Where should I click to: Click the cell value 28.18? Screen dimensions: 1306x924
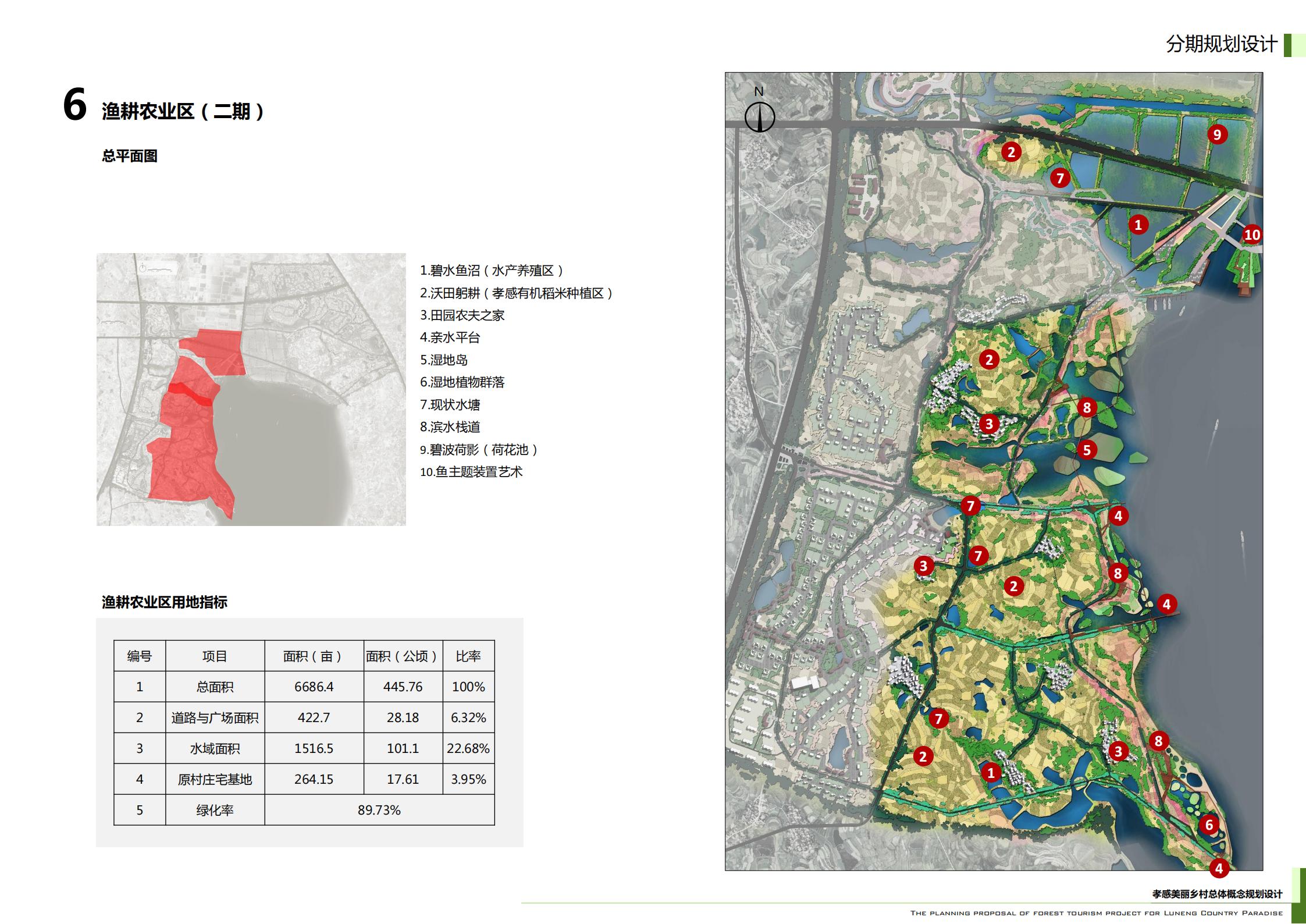click(403, 718)
